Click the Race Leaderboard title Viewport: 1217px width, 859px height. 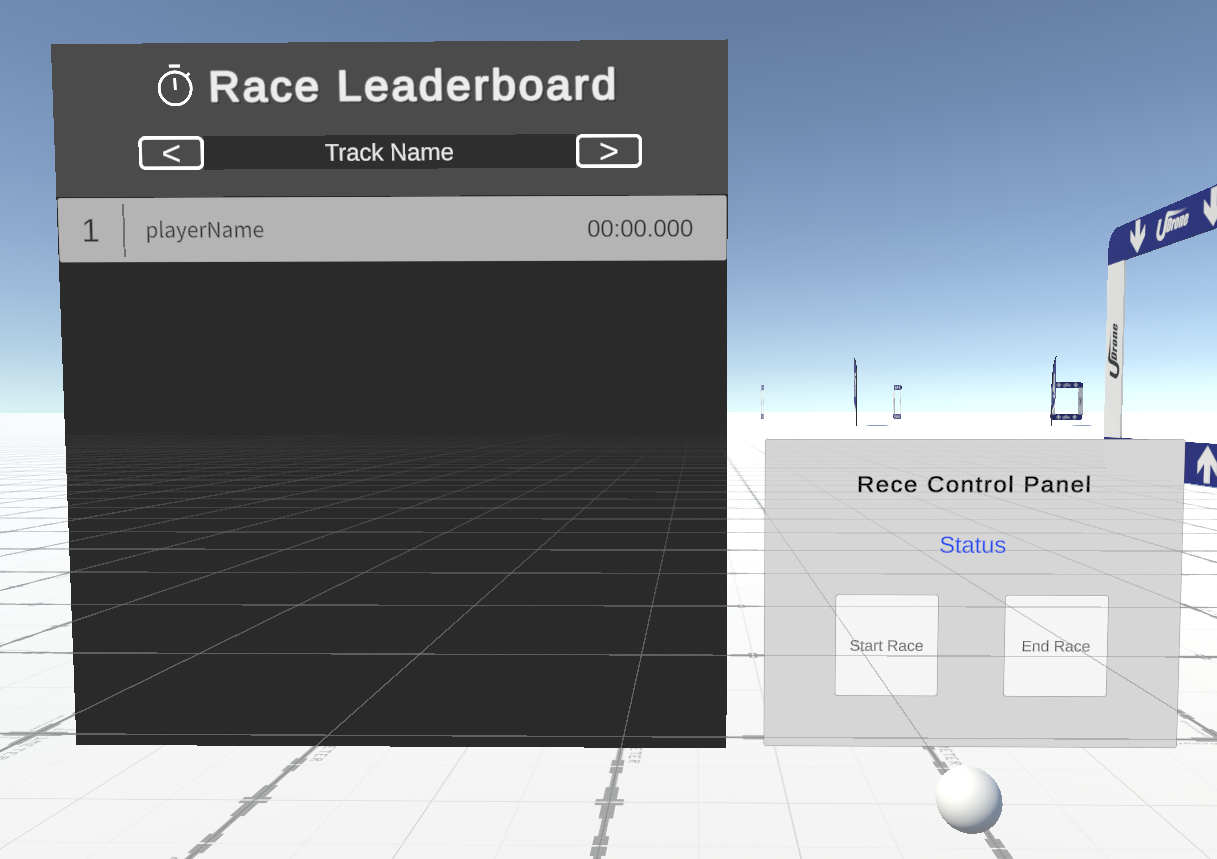pyautogui.click(x=412, y=86)
